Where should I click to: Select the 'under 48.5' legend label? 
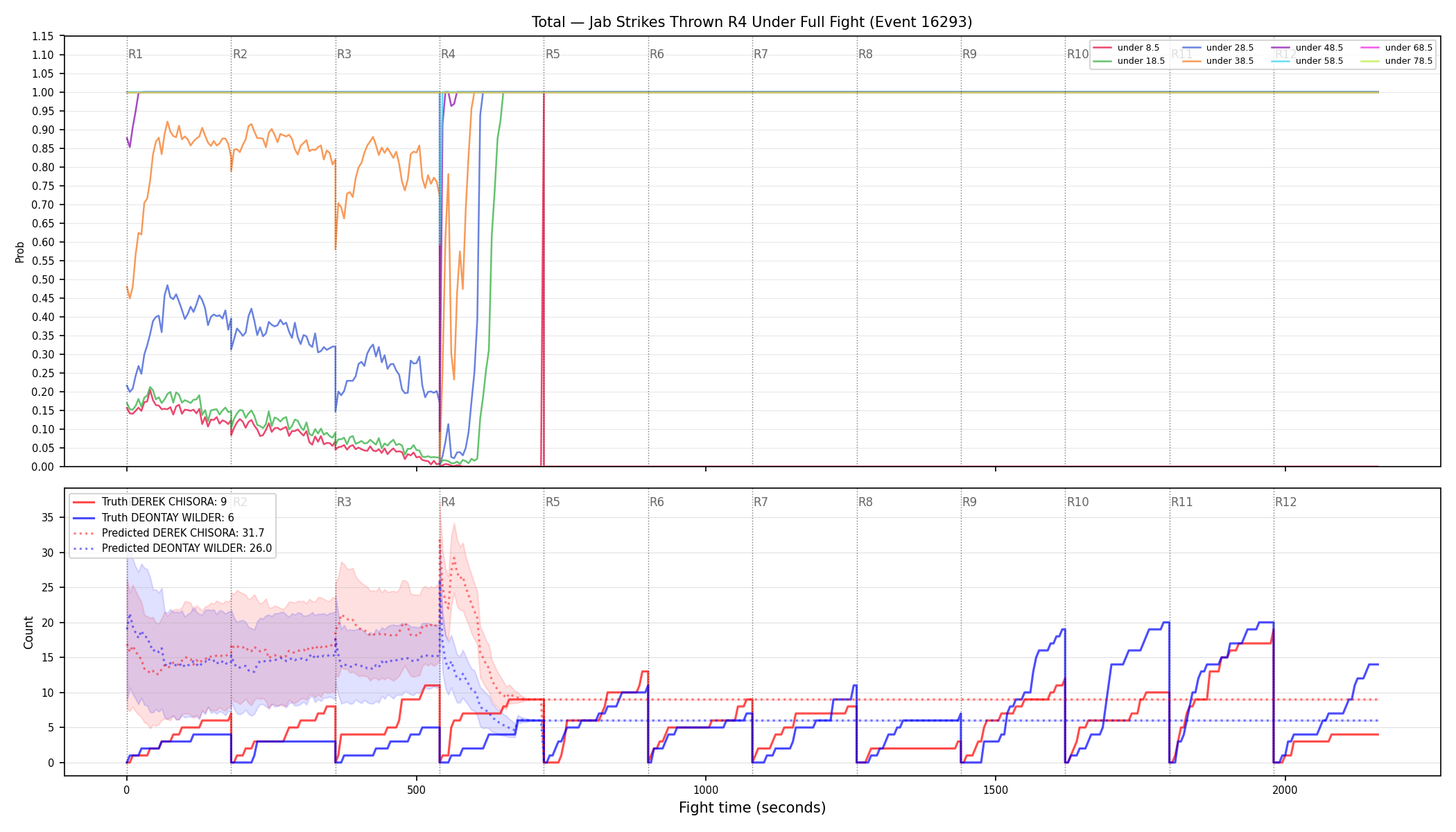click(x=1319, y=48)
